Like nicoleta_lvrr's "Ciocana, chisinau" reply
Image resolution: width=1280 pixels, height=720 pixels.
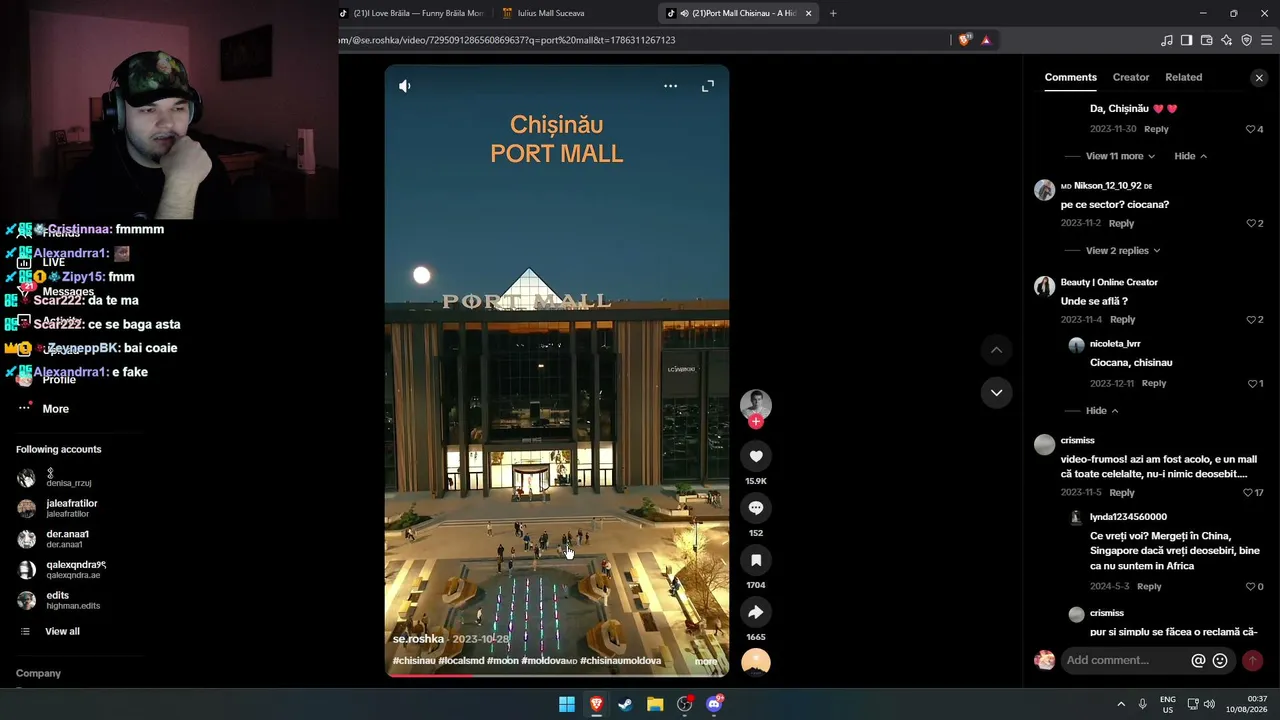[1252, 383]
